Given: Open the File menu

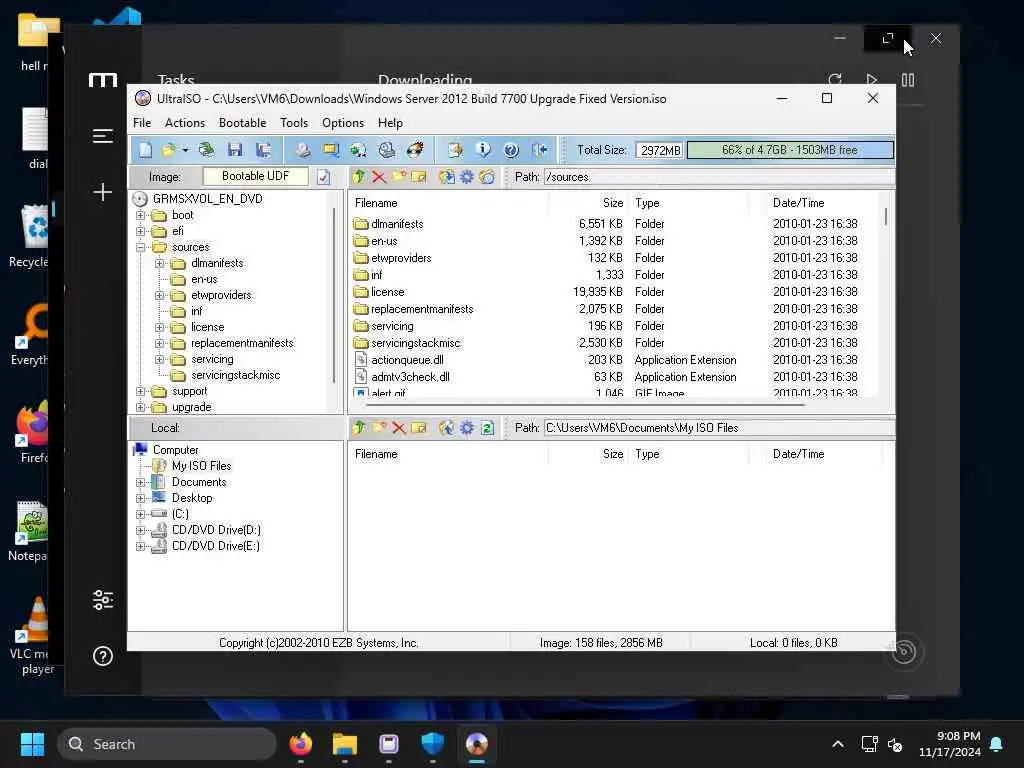Looking at the screenshot, I should pyautogui.click(x=142, y=123).
